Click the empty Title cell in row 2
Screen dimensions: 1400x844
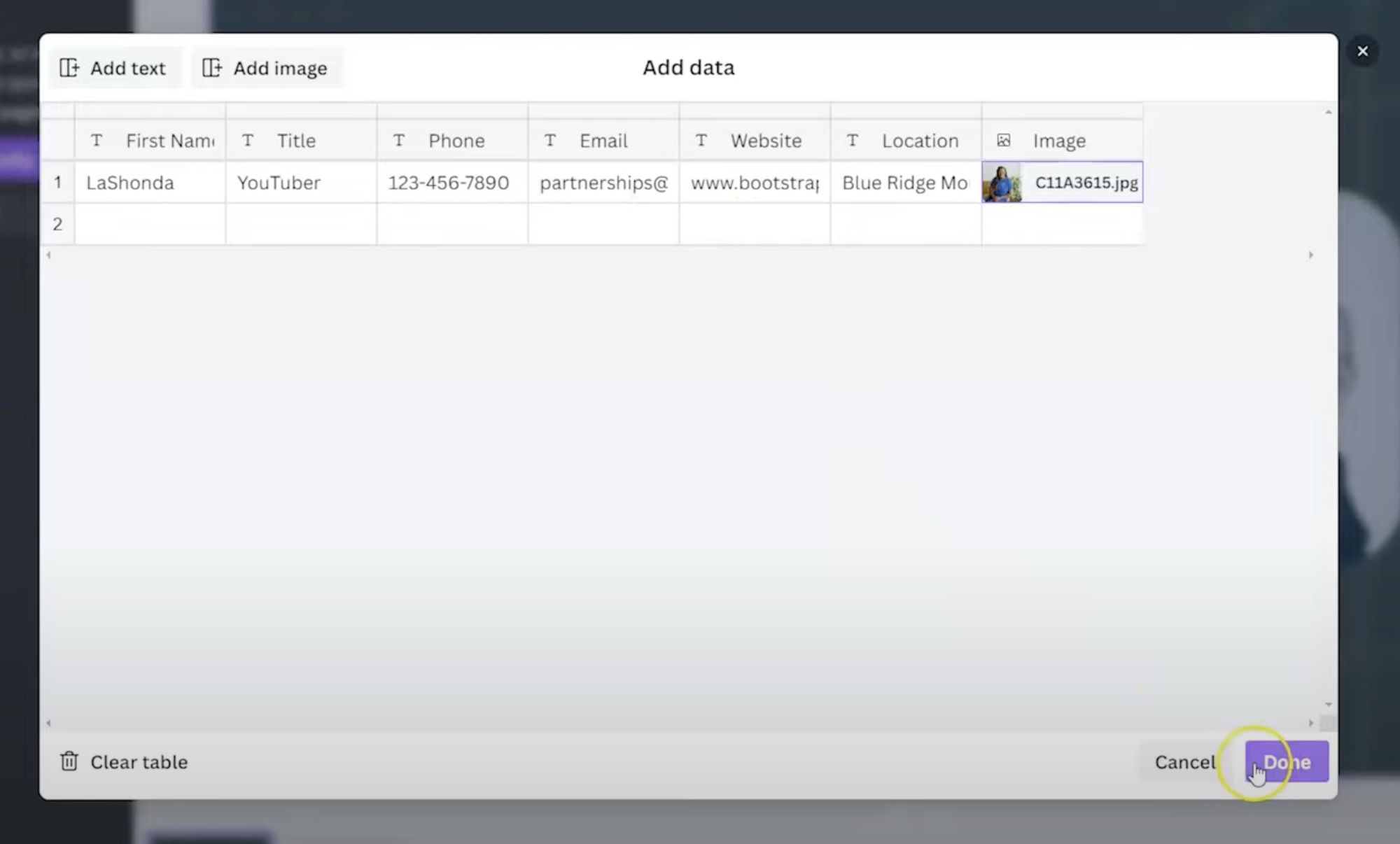[301, 224]
